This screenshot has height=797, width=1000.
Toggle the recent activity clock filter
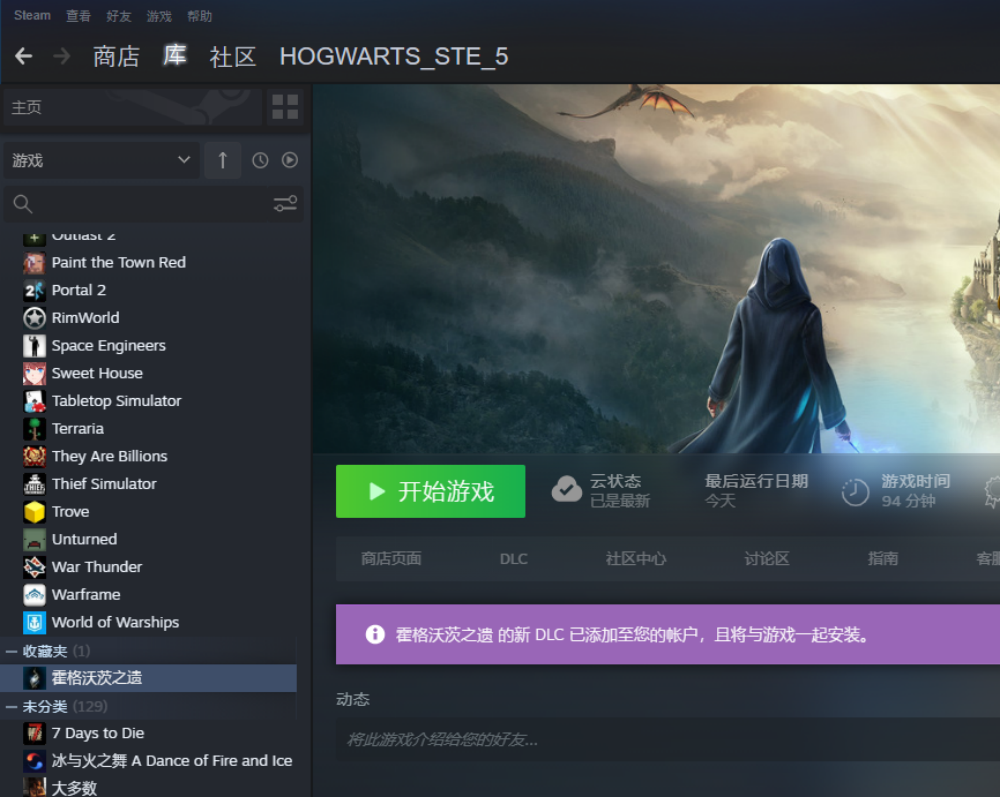260,160
